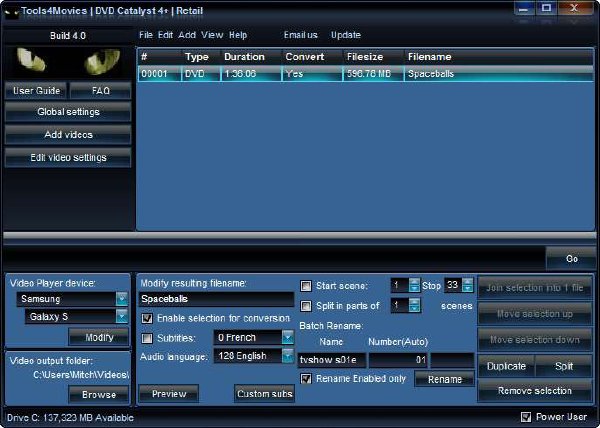Increase the Start scene spinner value

414,282
